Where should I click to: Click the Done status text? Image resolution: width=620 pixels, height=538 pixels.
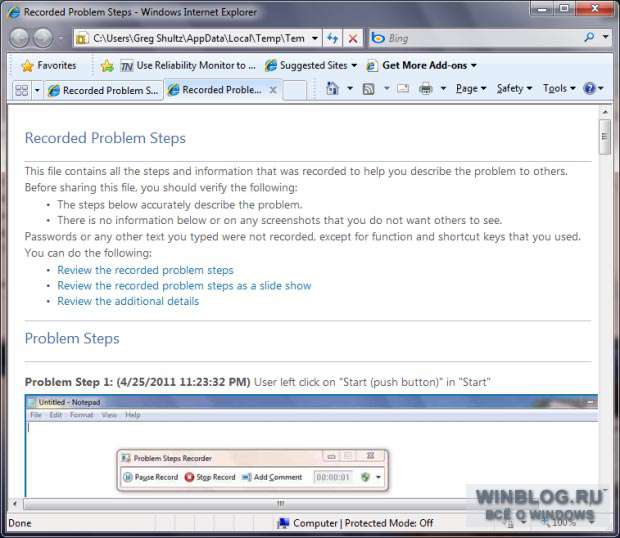20,523
